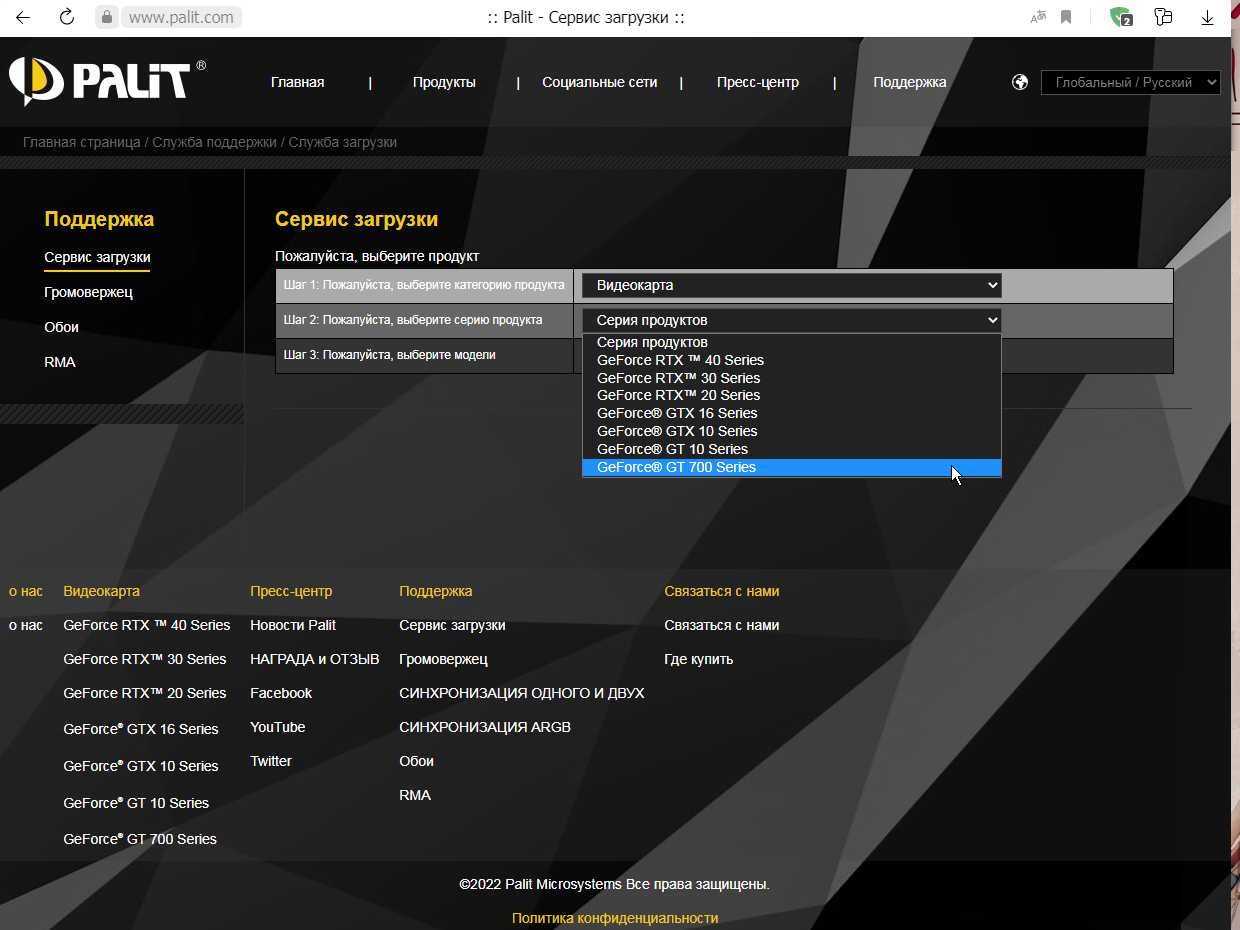Open the page translate icon
This screenshot has height=930, width=1240.
tap(1038, 17)
